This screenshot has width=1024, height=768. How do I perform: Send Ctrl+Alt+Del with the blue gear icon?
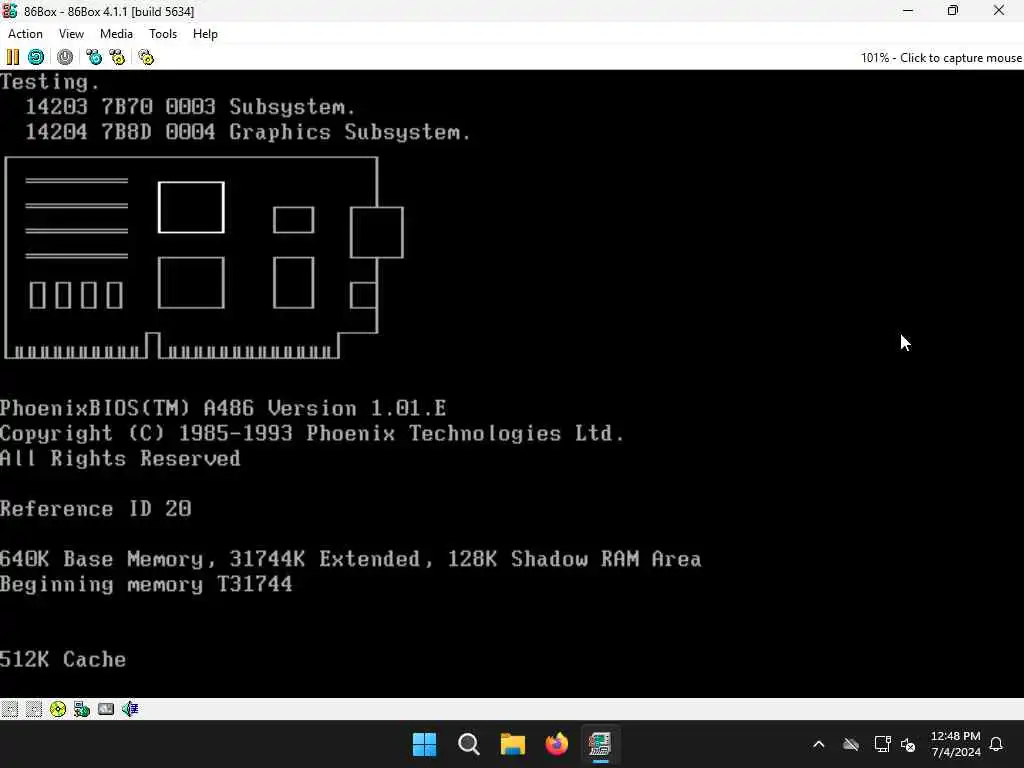[94, 57]
